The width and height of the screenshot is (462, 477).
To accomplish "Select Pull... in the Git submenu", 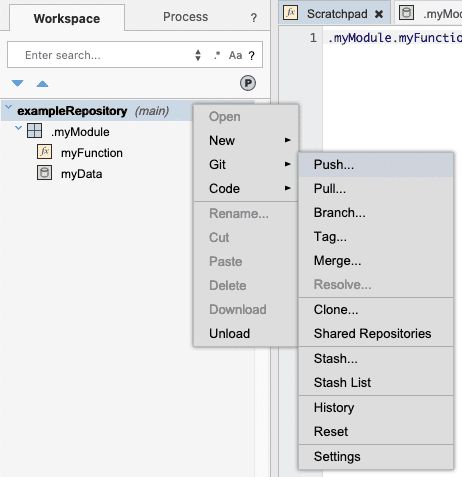I will (x=376, y=189).
